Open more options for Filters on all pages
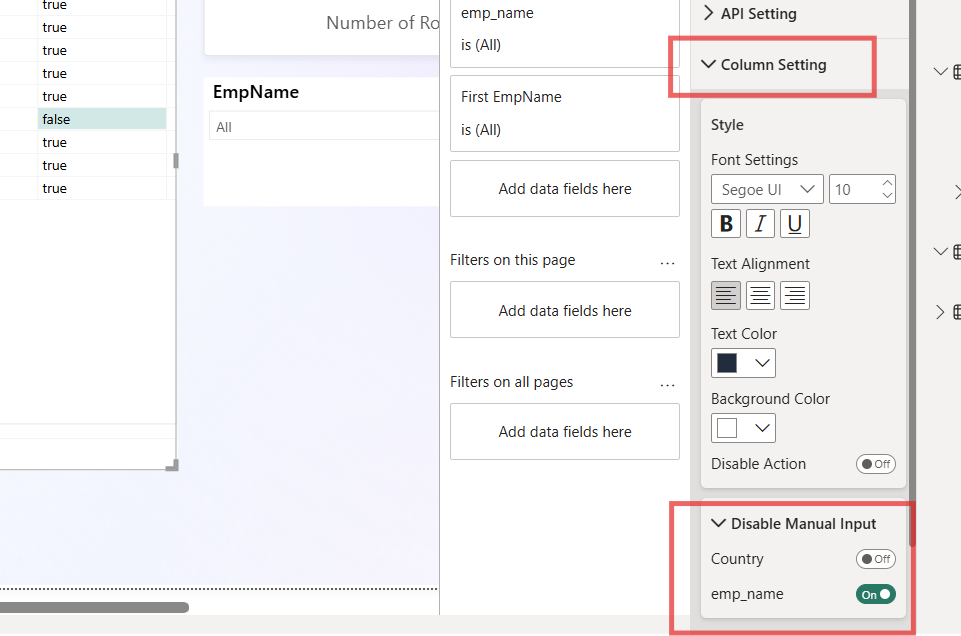The height and width of the screenshot is (636, 961). (x=667, y=384)
